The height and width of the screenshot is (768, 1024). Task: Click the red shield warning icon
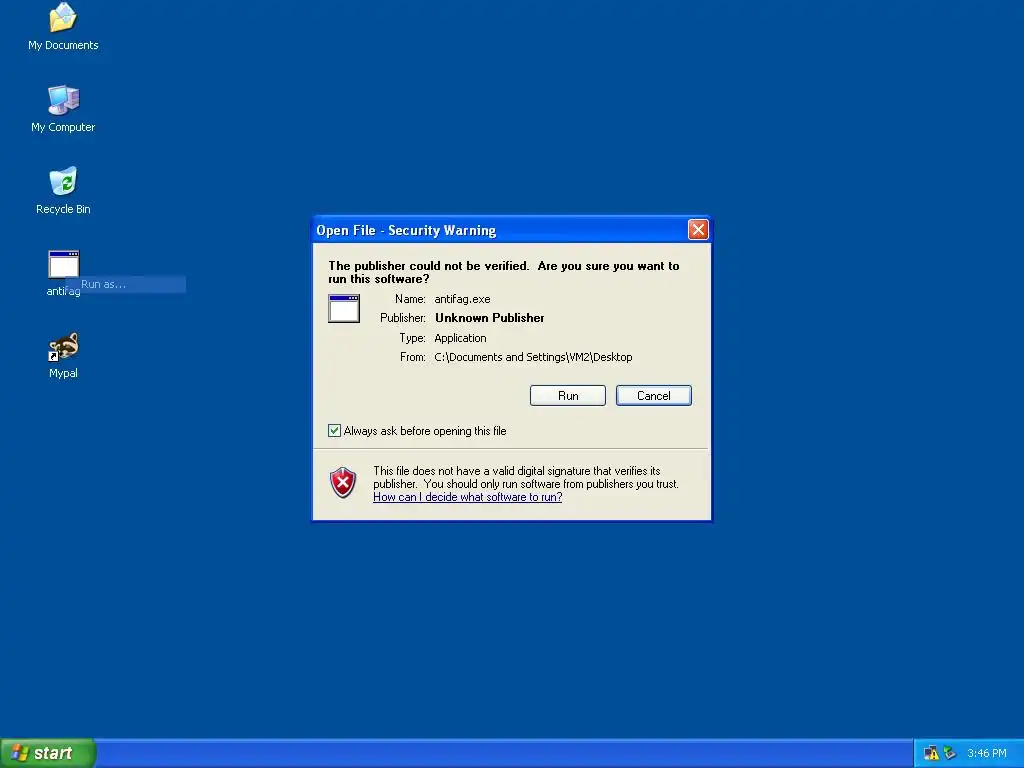click(x=343, y=483)
